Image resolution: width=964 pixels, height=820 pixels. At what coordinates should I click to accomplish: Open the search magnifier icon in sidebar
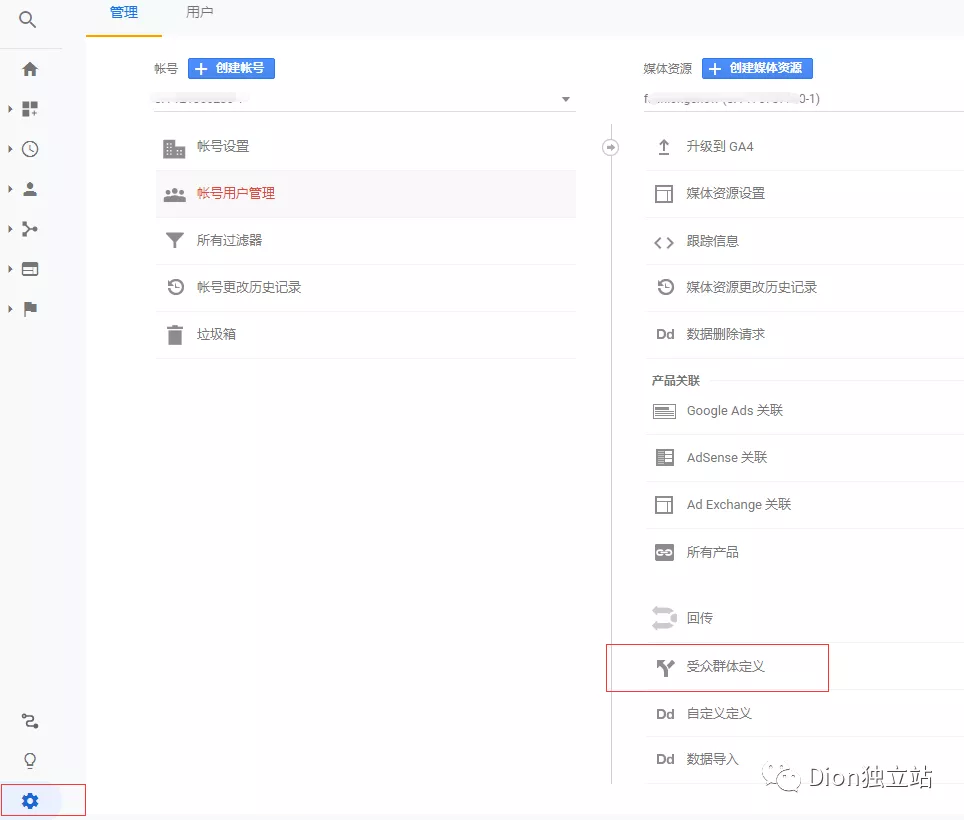click(29, 18)
